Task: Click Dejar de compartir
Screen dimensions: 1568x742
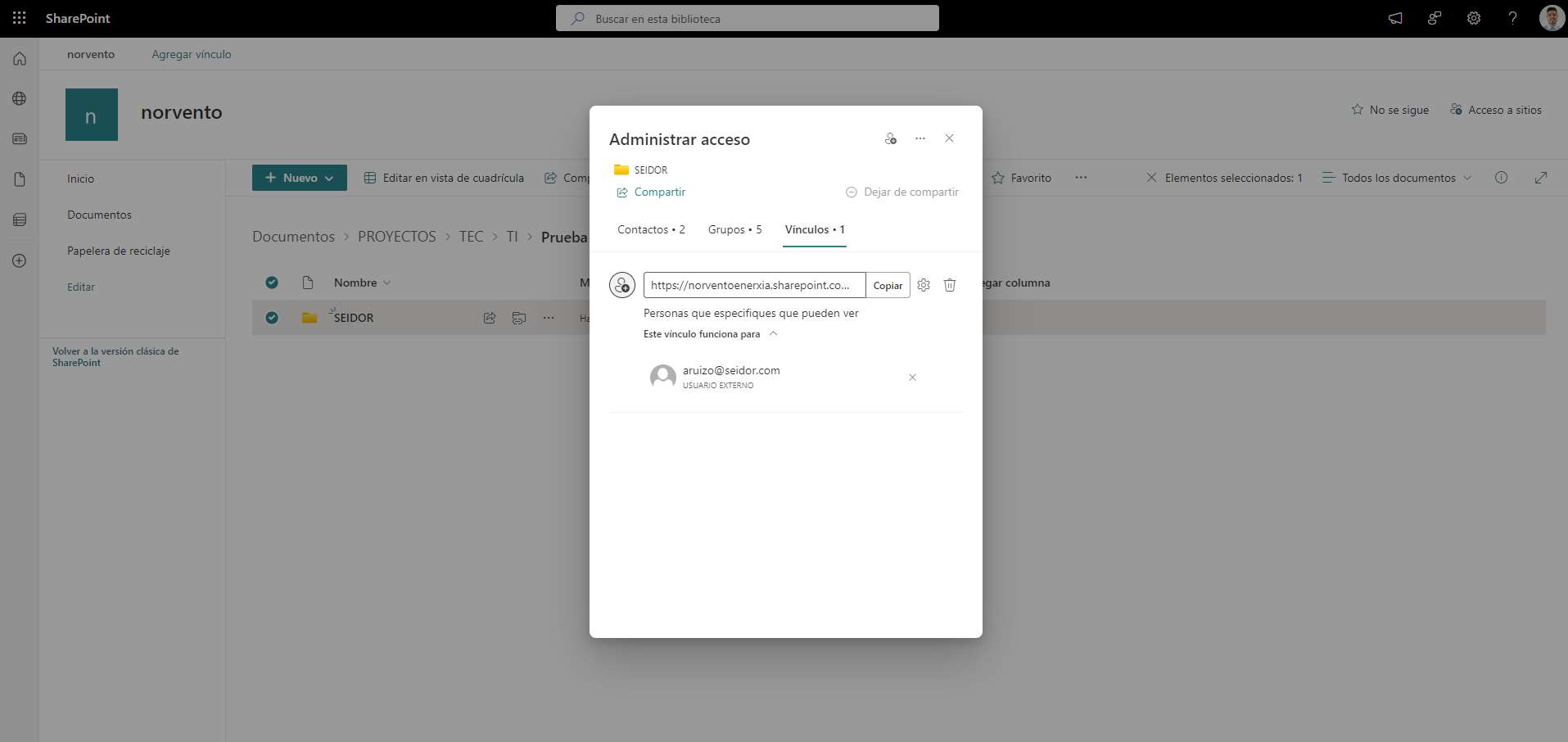Action: coord(901,192)
